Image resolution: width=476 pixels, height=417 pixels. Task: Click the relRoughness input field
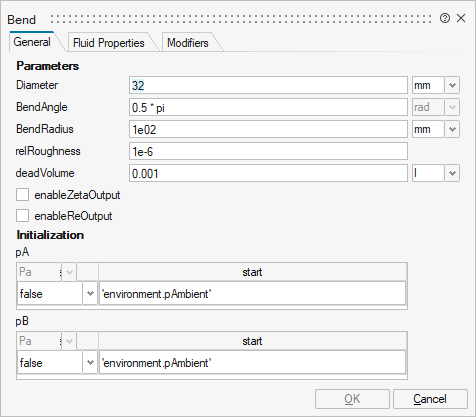268,151
